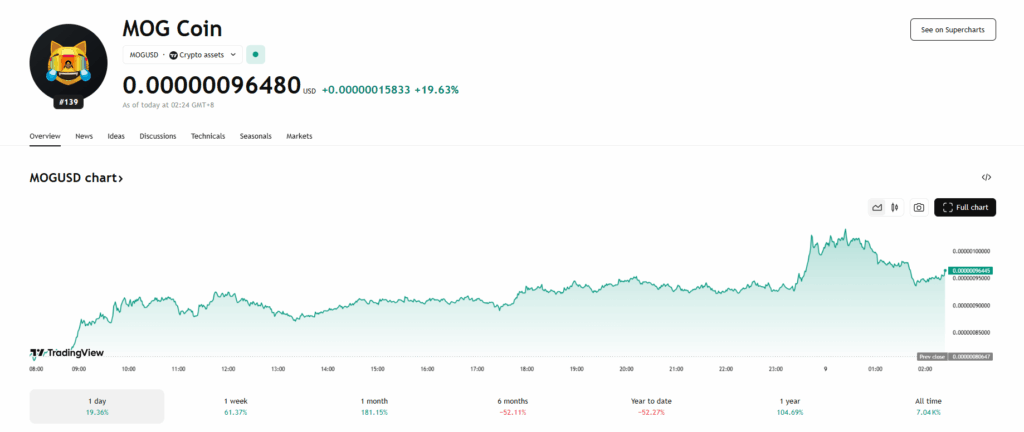Open the MOGUSD chart heading link
Viewport: 1024px width, 432px height.
click(76, 177)
